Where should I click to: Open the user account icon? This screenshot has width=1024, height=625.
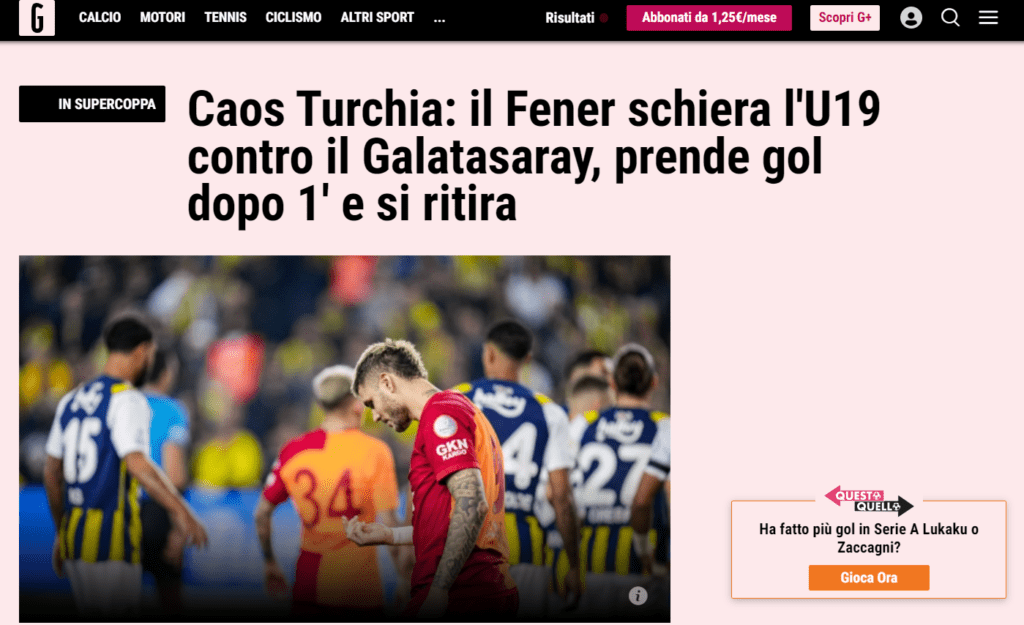point(910,18)
